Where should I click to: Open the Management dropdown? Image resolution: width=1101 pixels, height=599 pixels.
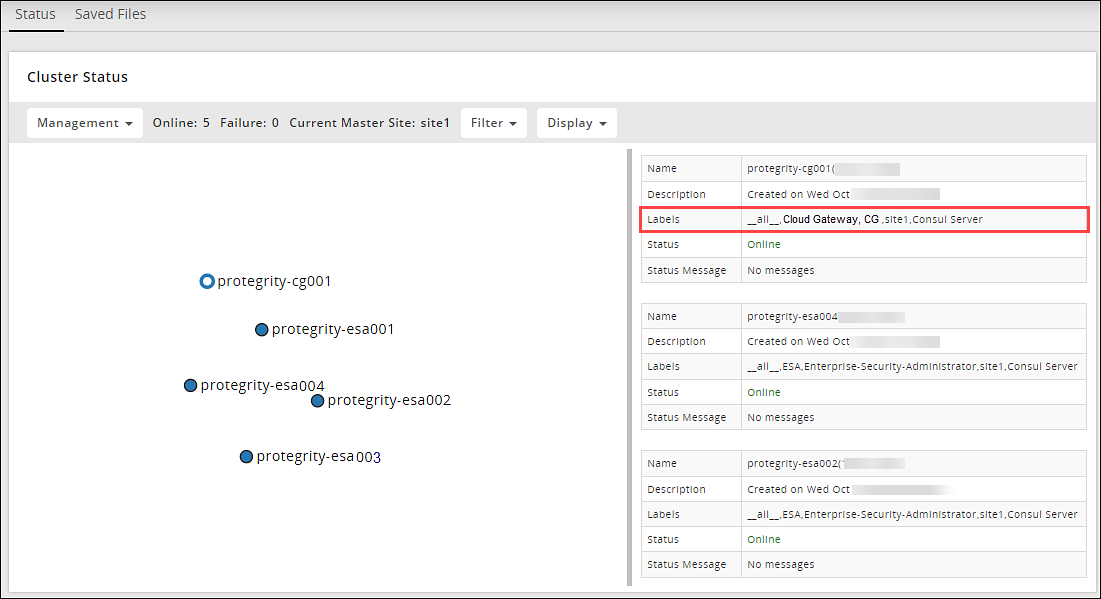[85, 123]
